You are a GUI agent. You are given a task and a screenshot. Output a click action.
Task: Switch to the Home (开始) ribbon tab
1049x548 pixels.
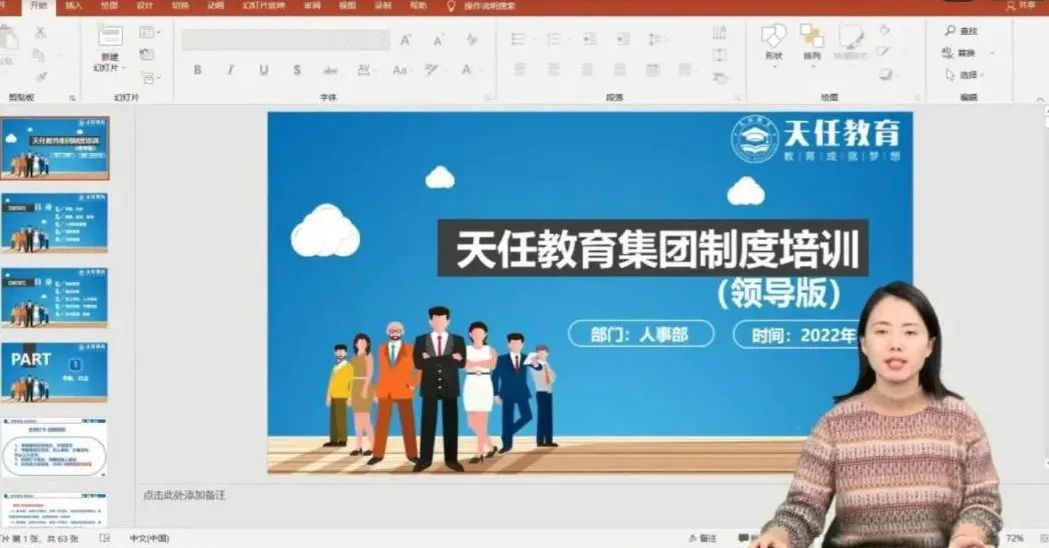(39, 5)
